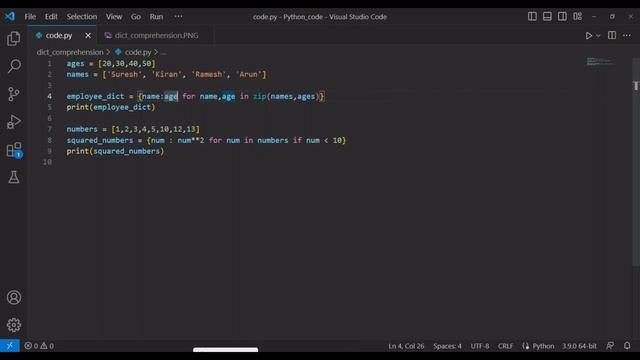Open the Edit menu
Image resolution: width=640 pixels, height=360 pixels.
point(51,16)
